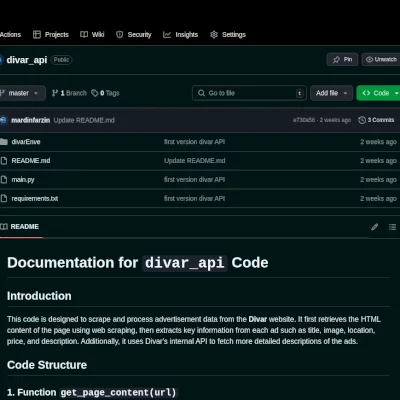Click the Introduction heading

[39, 296]
